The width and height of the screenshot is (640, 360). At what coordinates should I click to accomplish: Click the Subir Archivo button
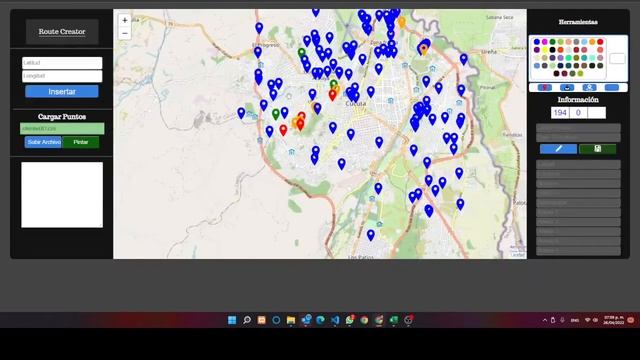pos(44,142)
